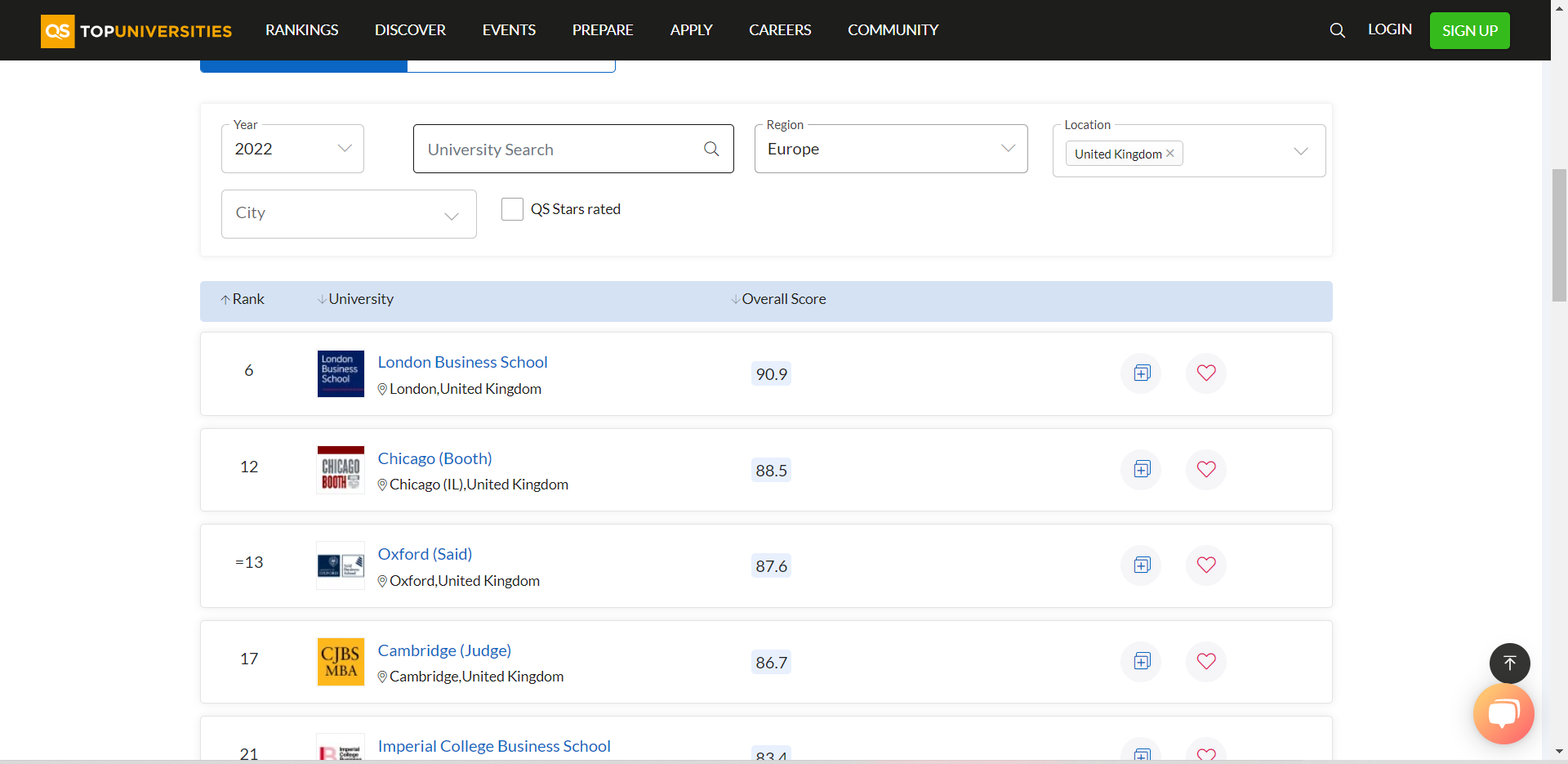Click the Cambridge,United Kingdom location text
Screen dimensions: 1568x764
click(x=476, y=677)
